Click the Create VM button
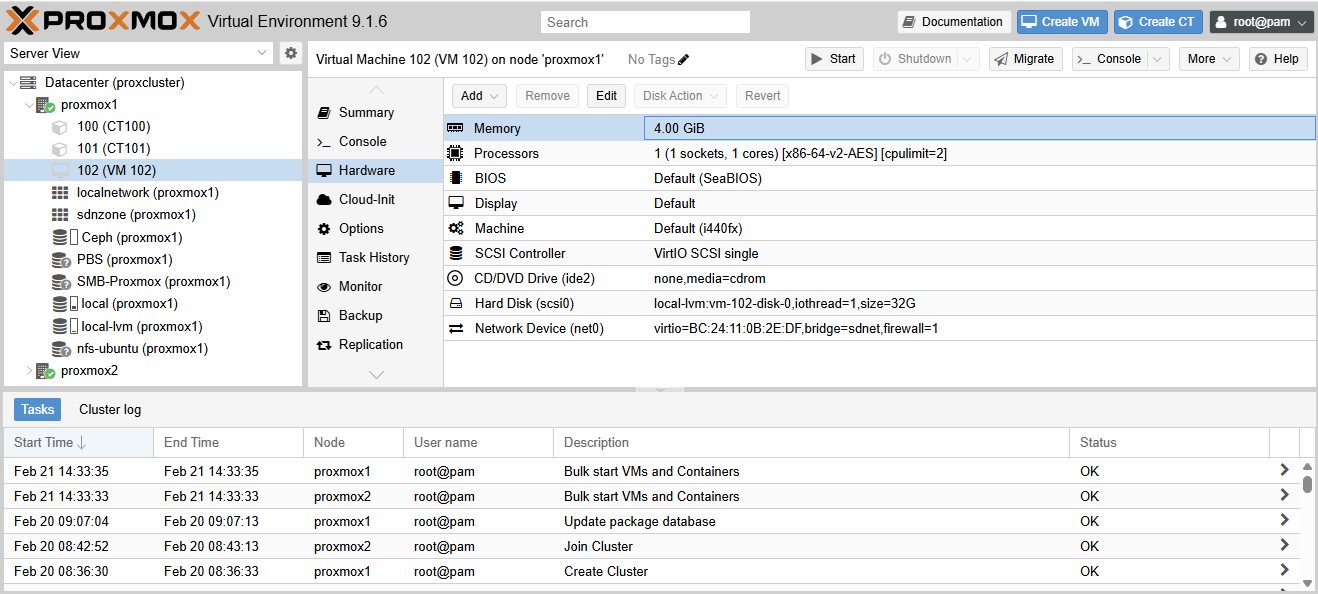Screen dimensions: 1318x594 tap(1062, 22)
